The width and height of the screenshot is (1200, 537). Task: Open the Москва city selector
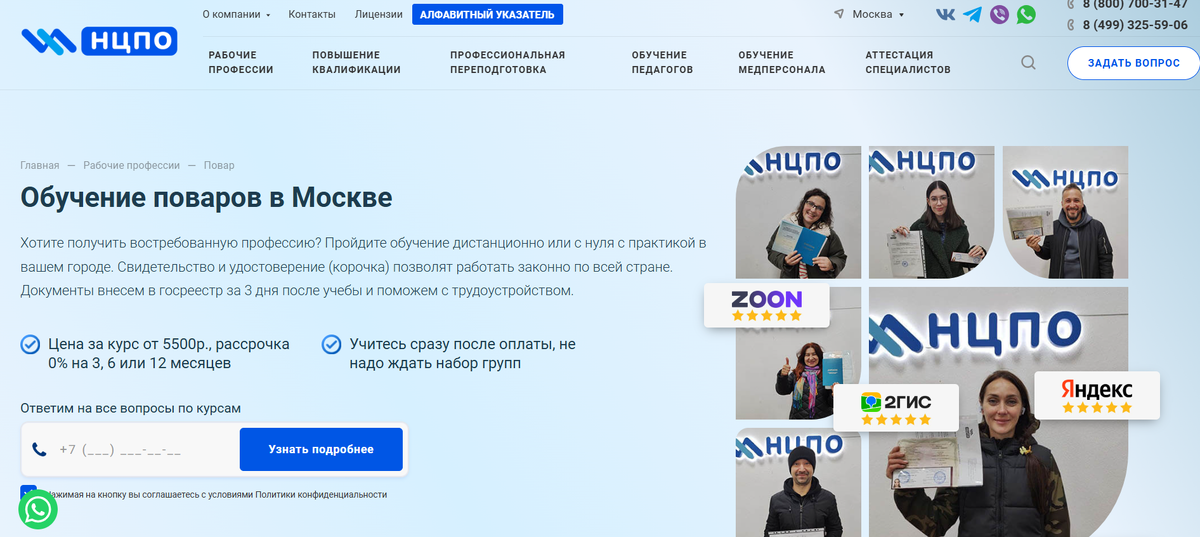pyautogui.click(x=878, y=15)
